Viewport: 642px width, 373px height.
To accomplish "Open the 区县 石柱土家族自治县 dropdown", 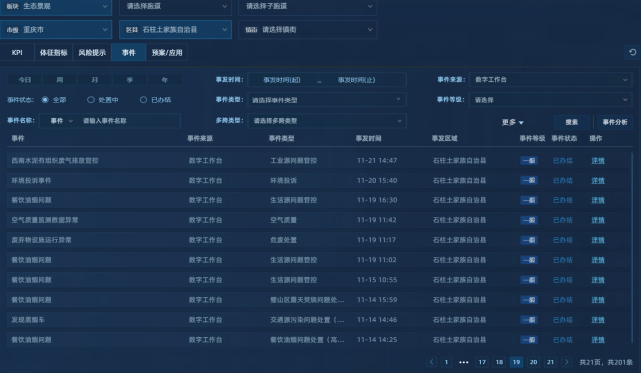I will [175, 29].
